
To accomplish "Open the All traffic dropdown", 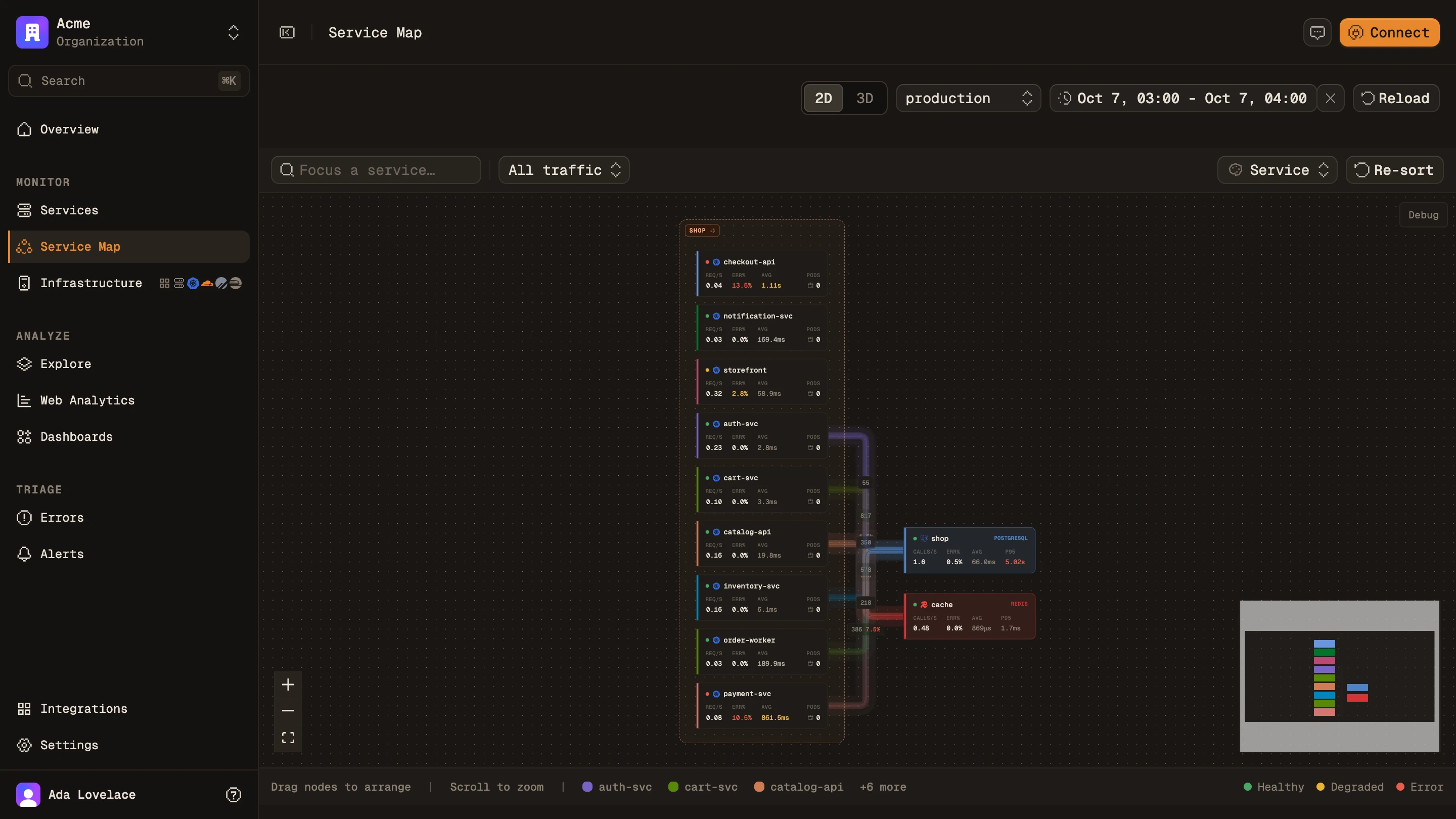I will point(564,170).
